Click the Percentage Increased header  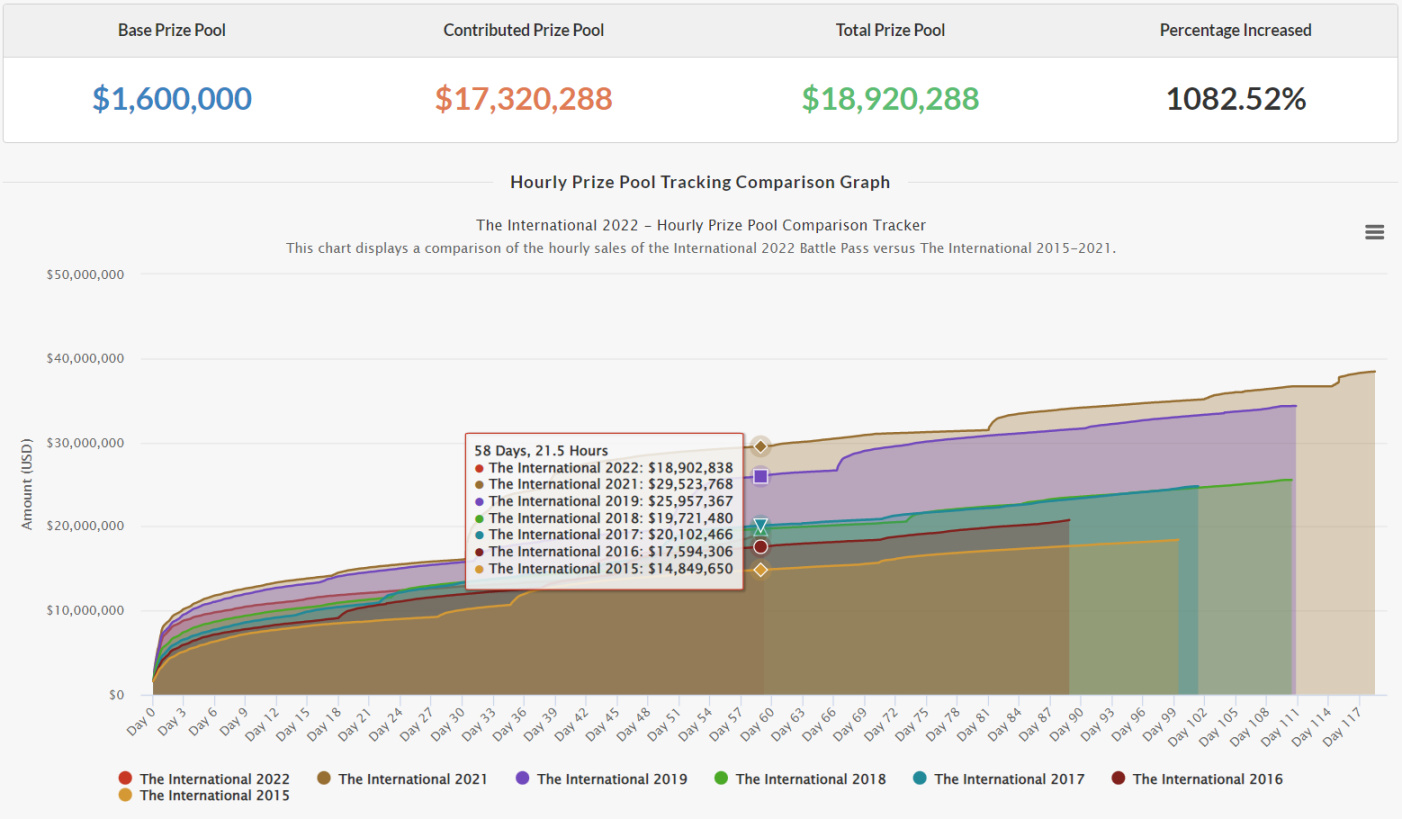pyautogui.click(x=1236, y=30)
